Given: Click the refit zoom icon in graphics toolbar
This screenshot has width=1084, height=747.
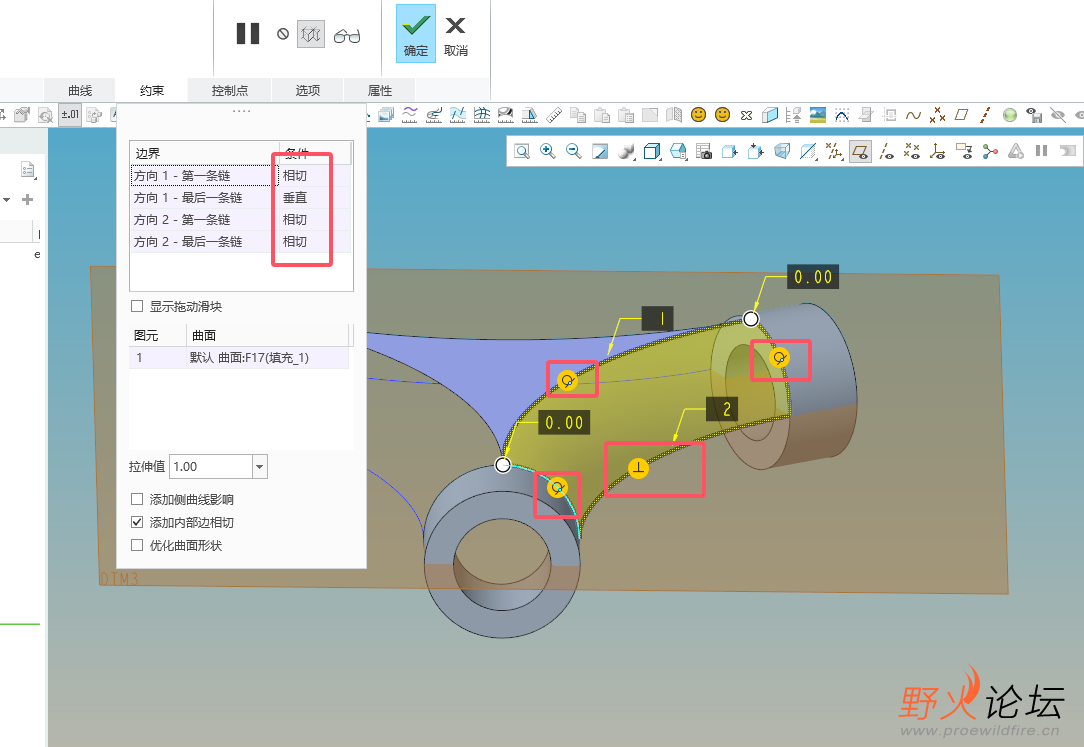Looking at the screenshot, I should coord(522,151).
